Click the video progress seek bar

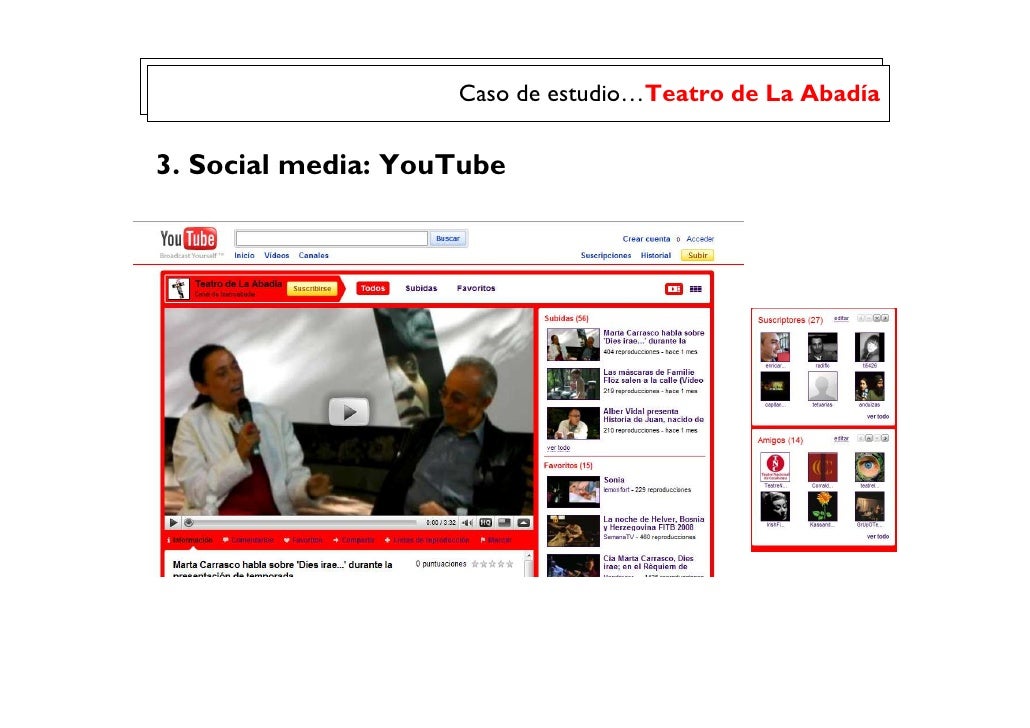click(x=301, y=523)
